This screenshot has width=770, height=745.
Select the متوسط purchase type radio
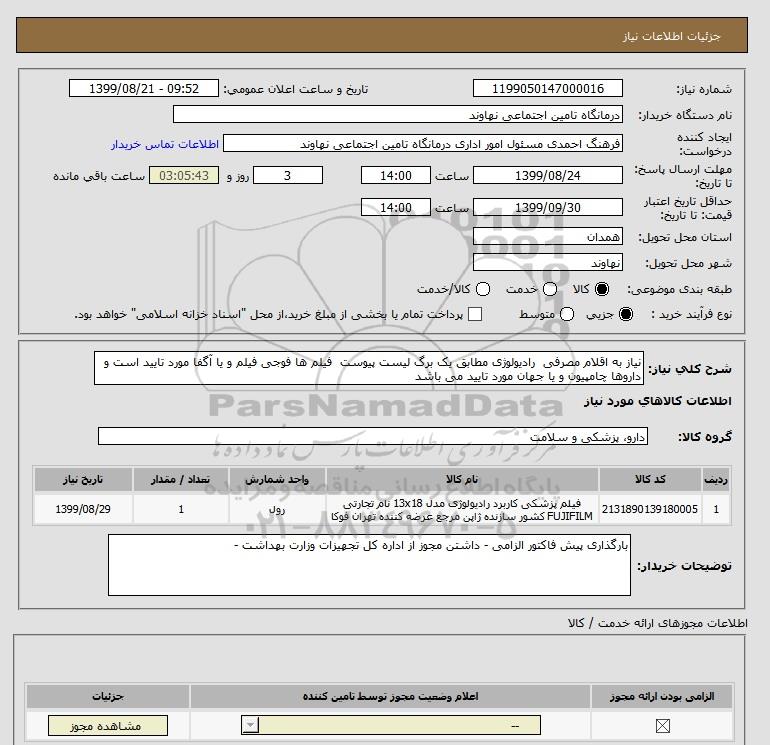(x=567, y=314)
